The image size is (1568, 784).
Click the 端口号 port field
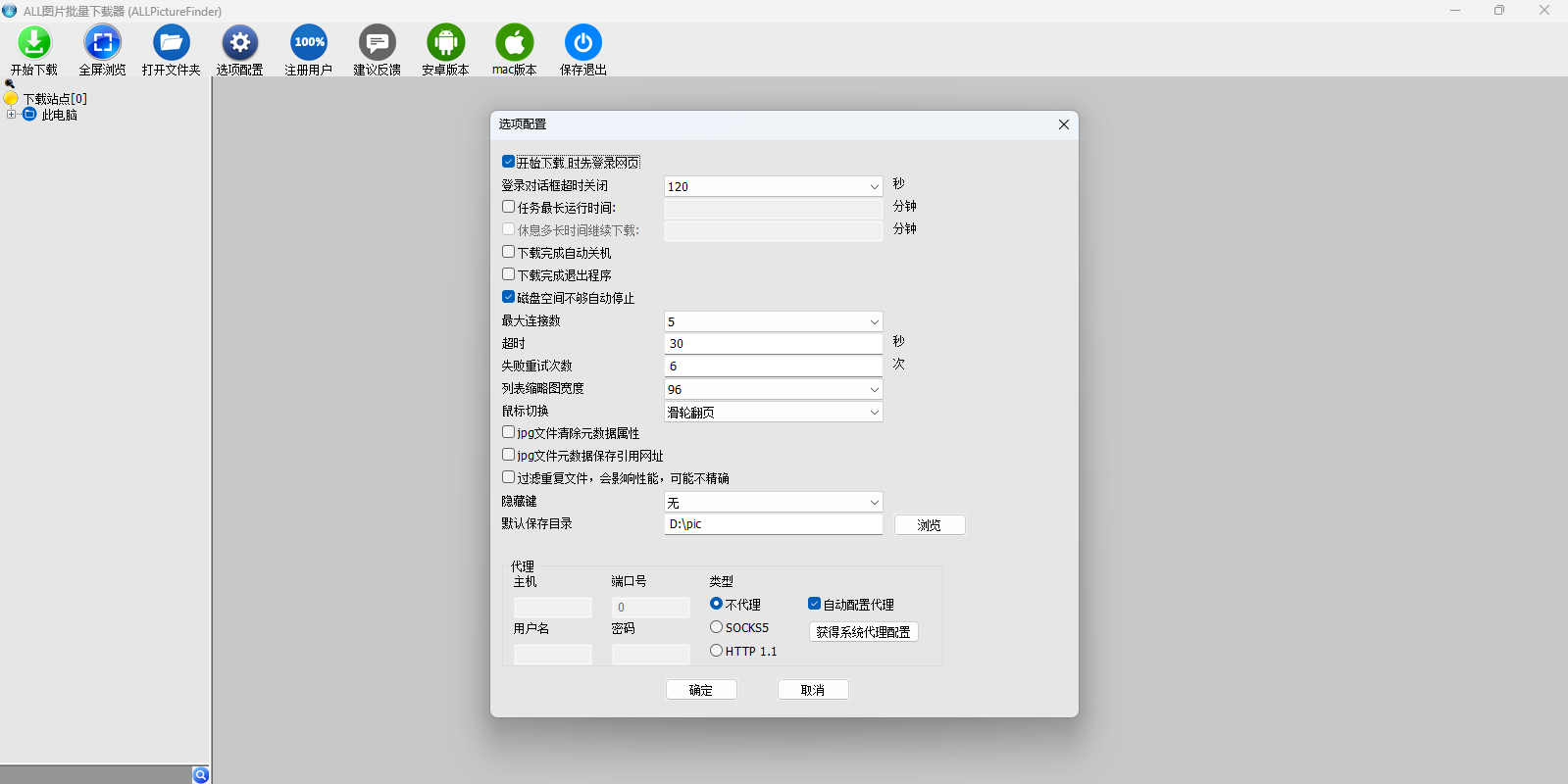tap(651, 608)
